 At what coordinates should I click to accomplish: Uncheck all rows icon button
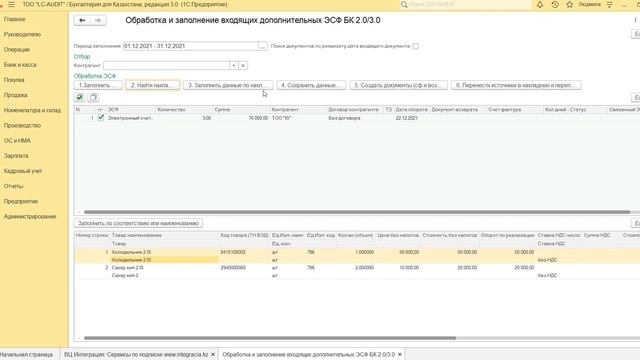tap(93, 97)
